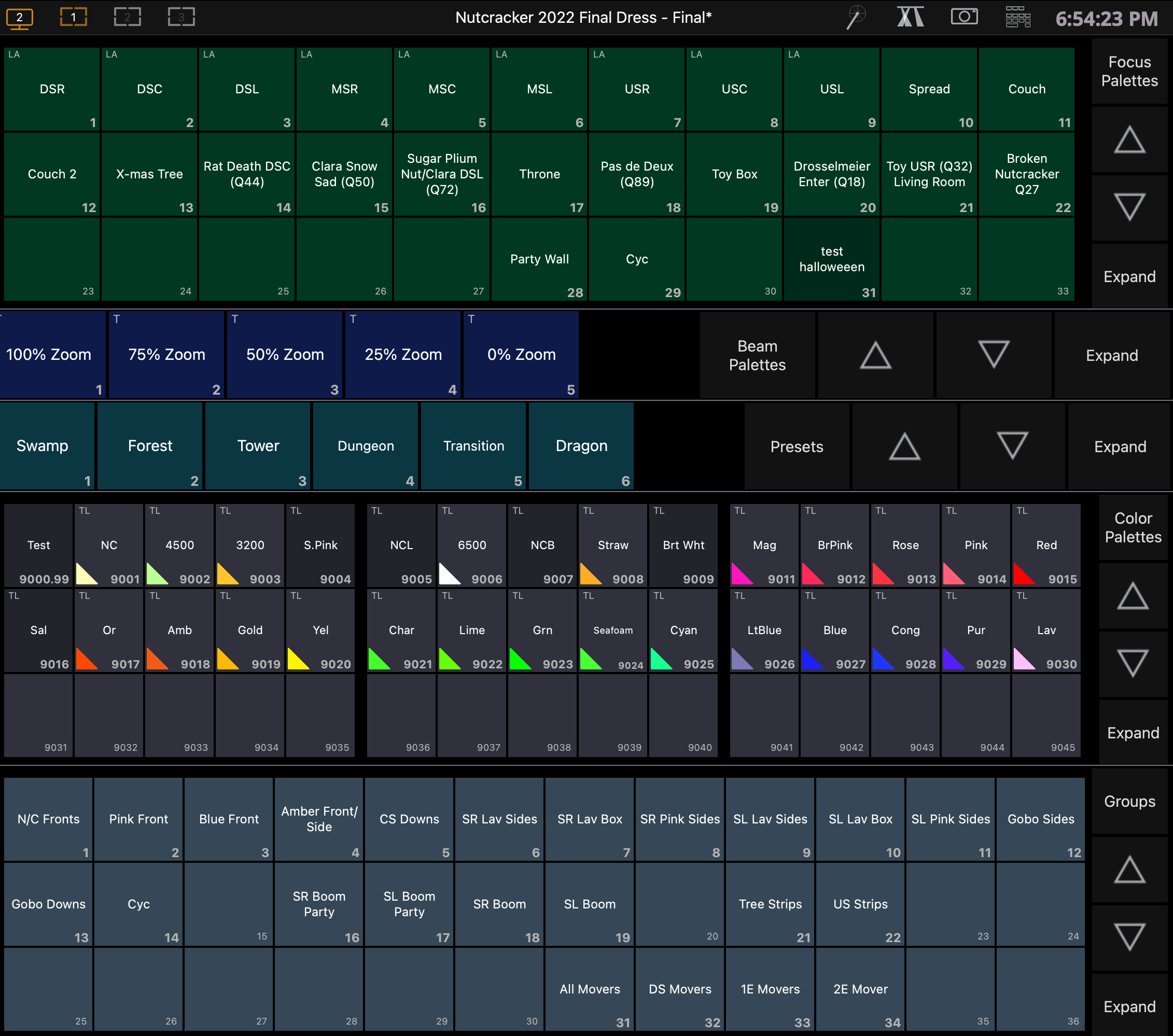The height and width of the screenshot is (1036, 1173).
Task: Apply the 50% Zoom beam palette
Action: 285,355
